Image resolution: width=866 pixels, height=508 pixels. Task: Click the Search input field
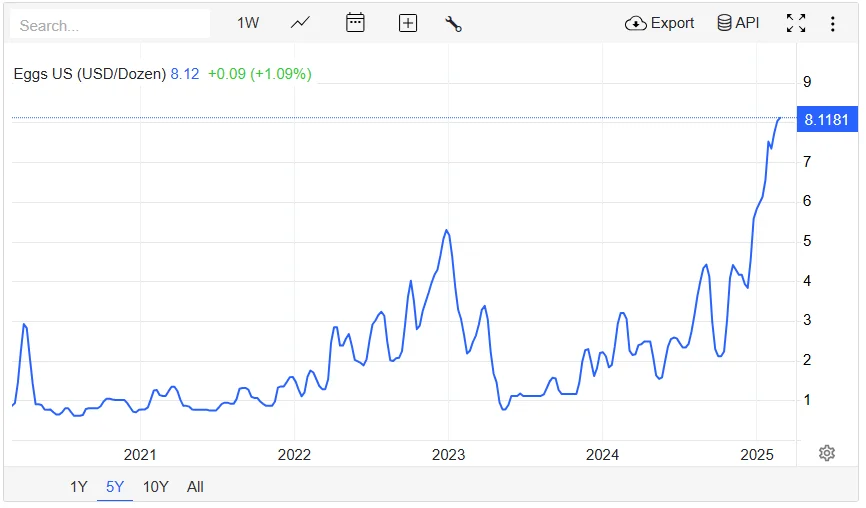110,24
